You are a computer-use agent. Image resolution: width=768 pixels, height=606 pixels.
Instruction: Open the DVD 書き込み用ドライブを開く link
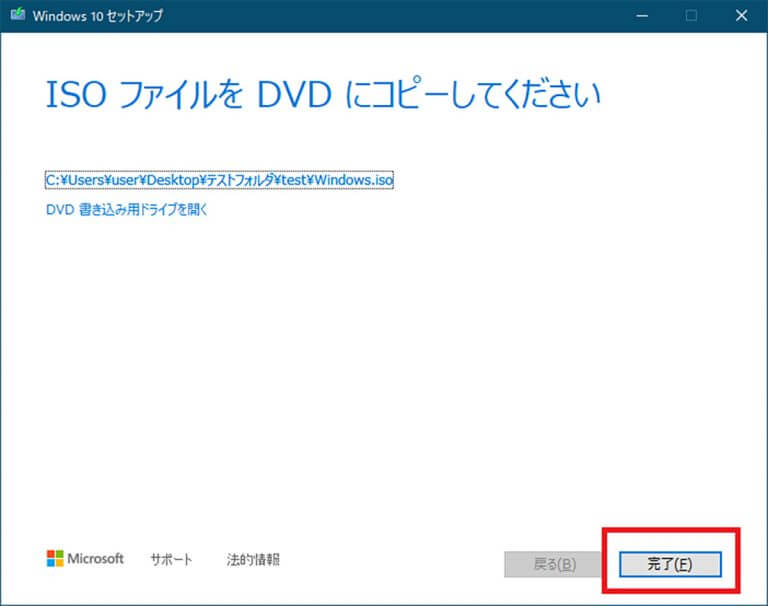126,210
